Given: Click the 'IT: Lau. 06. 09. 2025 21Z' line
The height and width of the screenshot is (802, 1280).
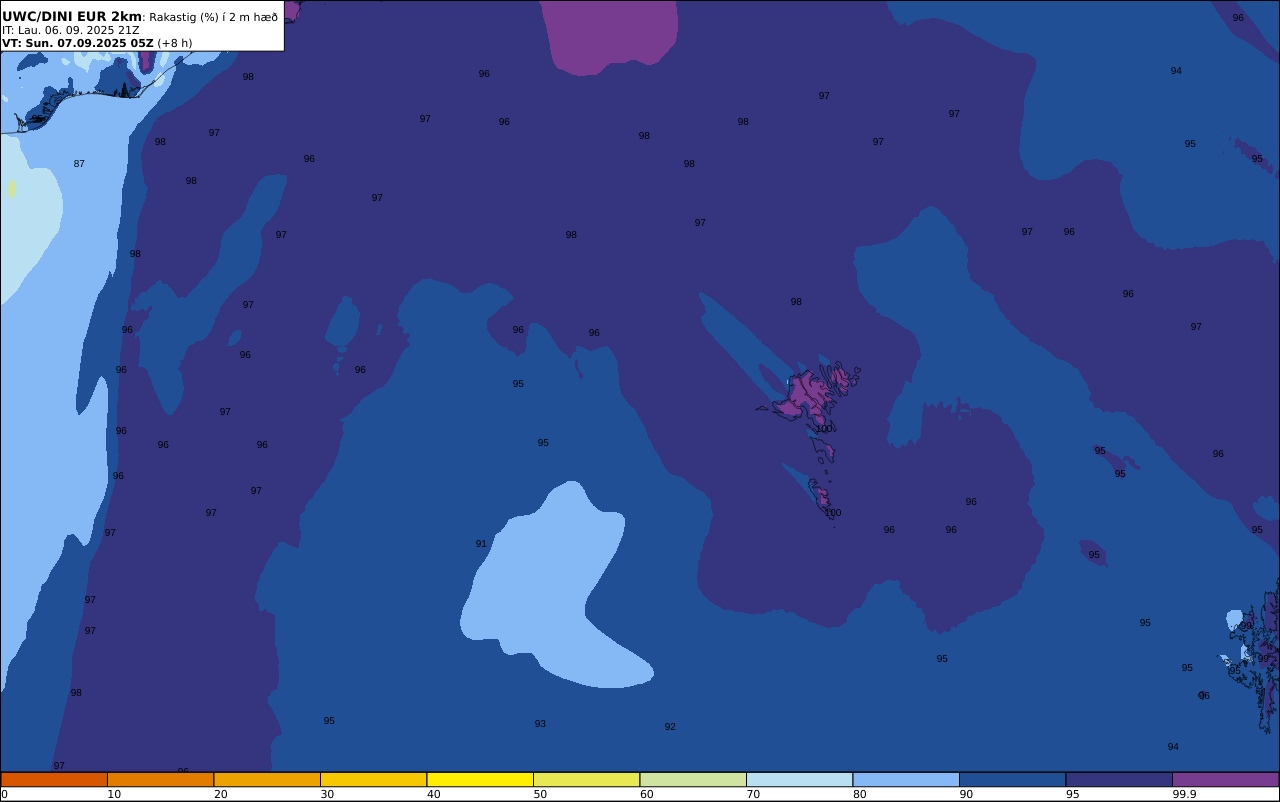Looking at the screenshot, I should [71, 30].
